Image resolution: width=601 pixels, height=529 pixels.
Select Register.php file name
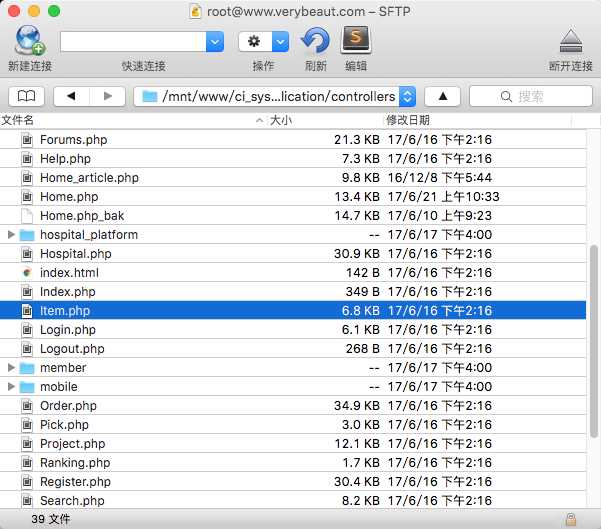[x=75, y=481]
